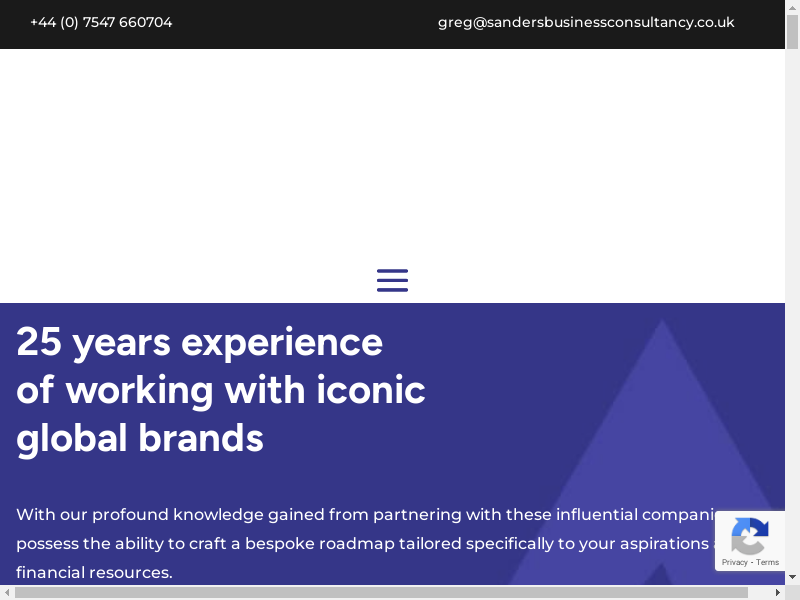This screenshot has height=600, width=800.
Task: Email greg@sandersbusinessconsultancy.co.uk
Action: tap(586, 22)
